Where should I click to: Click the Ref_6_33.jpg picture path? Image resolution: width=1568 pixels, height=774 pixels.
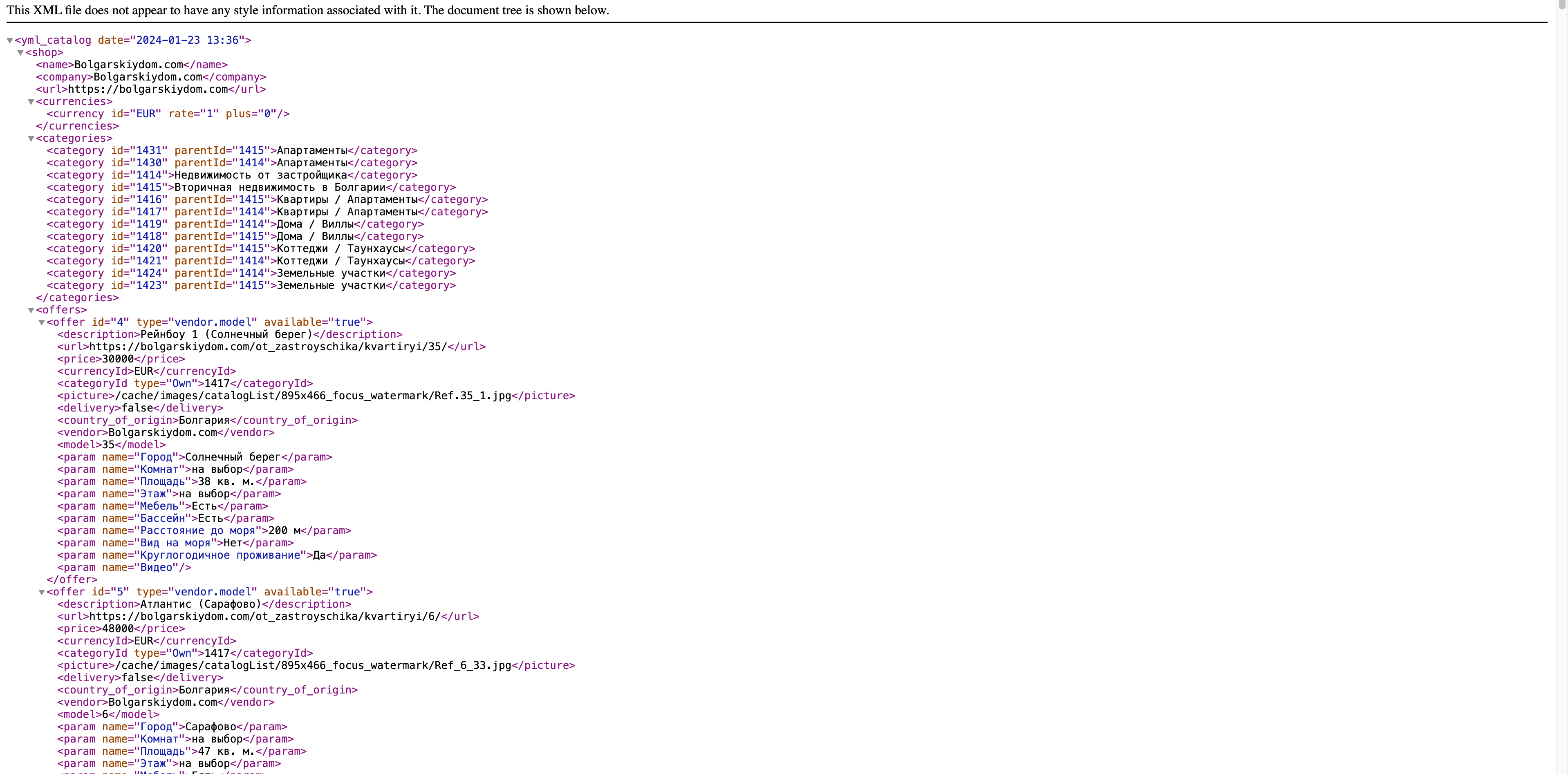click(313, 666)
